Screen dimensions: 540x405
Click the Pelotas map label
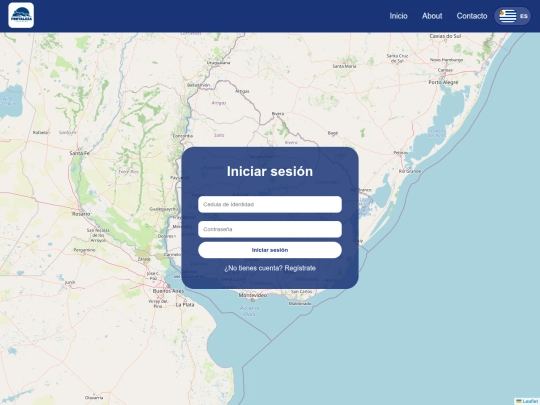401,152
